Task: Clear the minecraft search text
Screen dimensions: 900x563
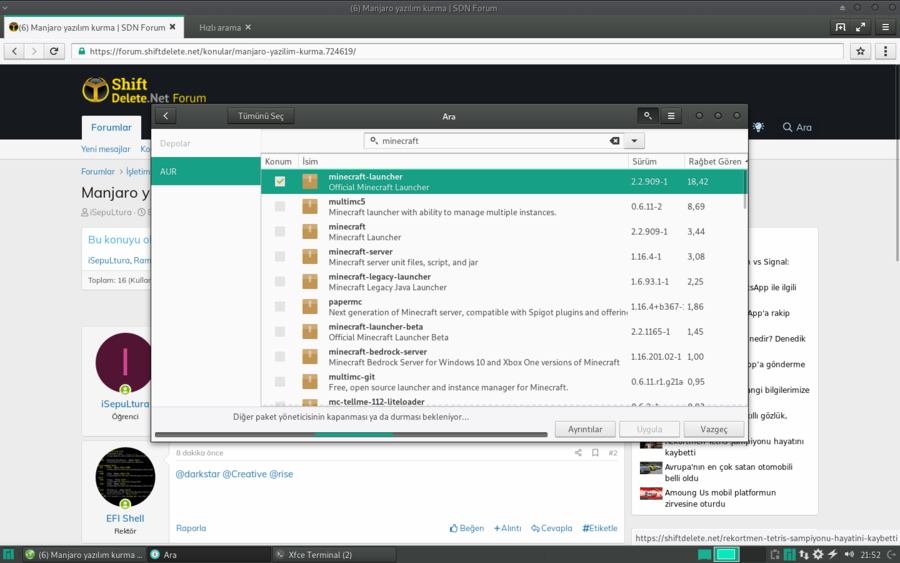Action: coord(614,141)
